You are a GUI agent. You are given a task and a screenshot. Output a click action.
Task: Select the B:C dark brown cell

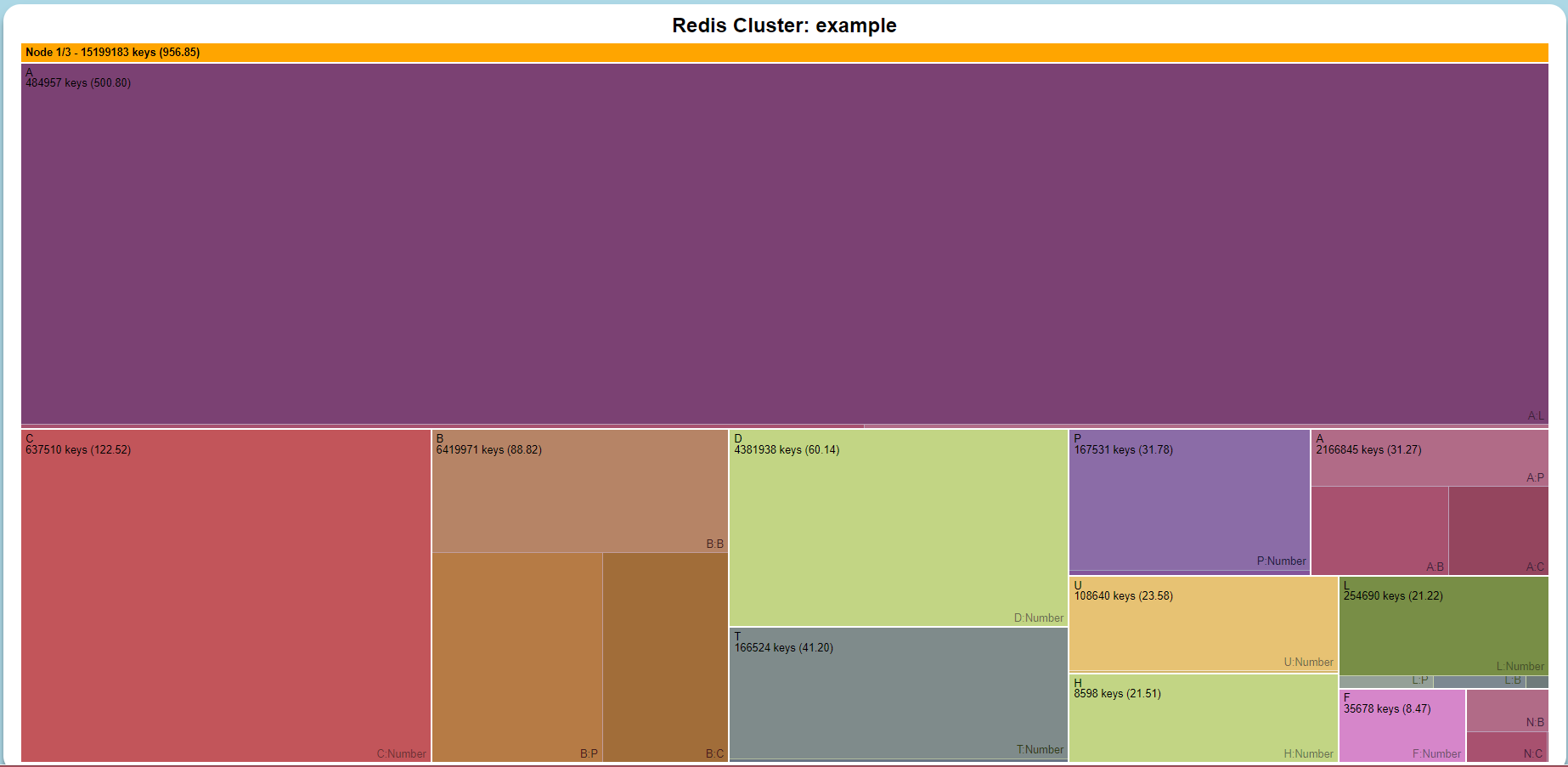tap(665, 657)
